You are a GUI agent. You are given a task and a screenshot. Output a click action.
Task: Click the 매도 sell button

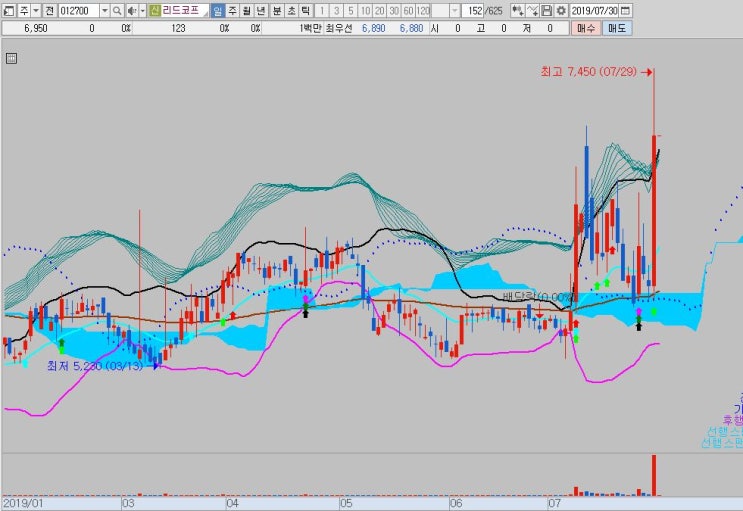(617, 28)
